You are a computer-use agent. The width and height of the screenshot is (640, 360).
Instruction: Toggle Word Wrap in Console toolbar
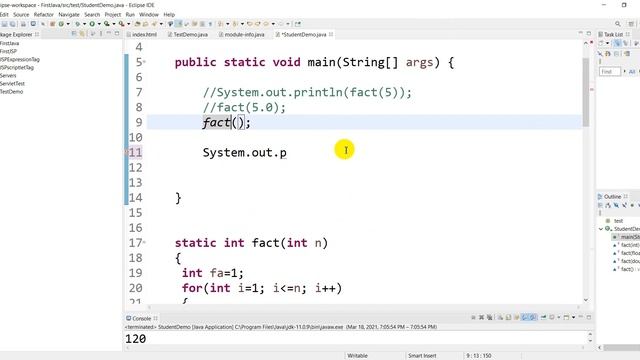[x=517, y=317]
